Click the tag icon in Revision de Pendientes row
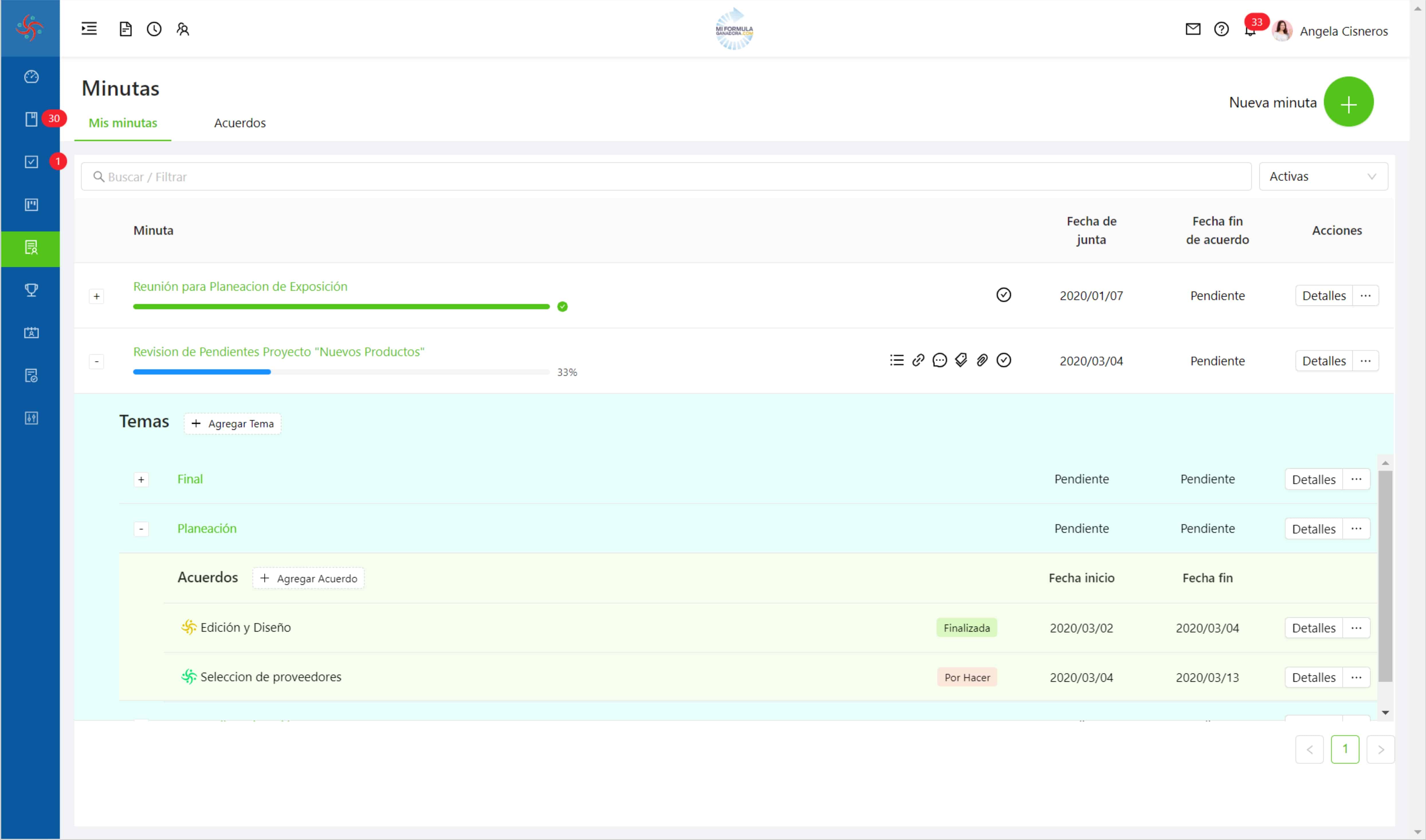This screenshot has height=840, width=1426. (x=961, y=360)
